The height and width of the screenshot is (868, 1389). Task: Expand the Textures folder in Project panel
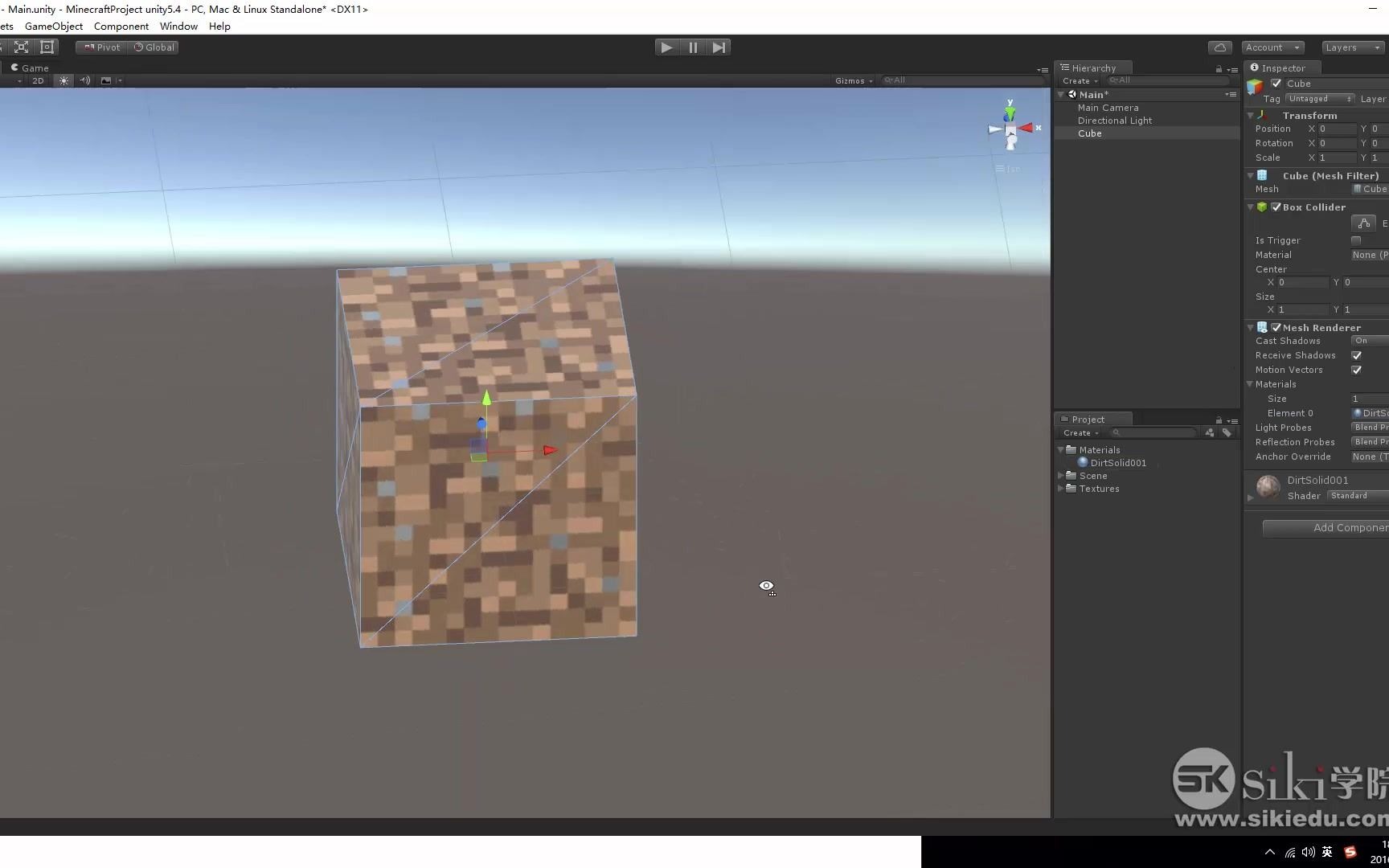pos(1061,489)
